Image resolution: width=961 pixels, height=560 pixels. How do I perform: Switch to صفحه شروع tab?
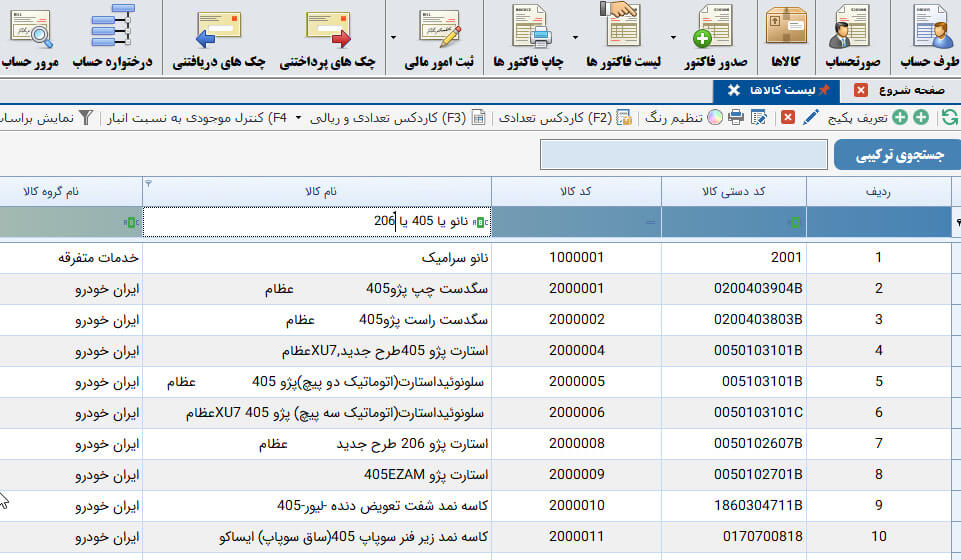coord(912,90)
